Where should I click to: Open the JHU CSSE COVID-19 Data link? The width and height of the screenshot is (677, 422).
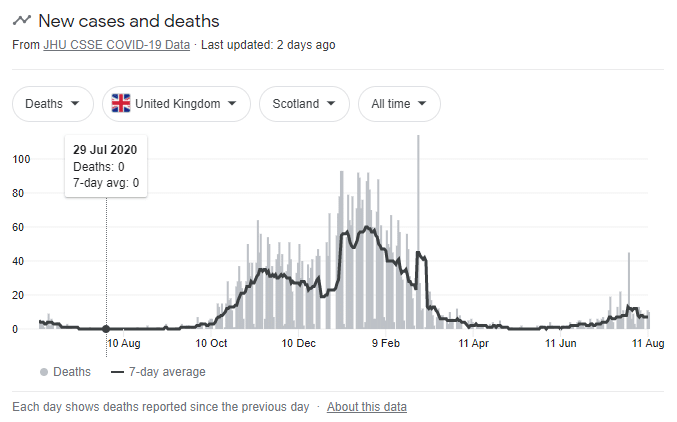tap(117, 45)
